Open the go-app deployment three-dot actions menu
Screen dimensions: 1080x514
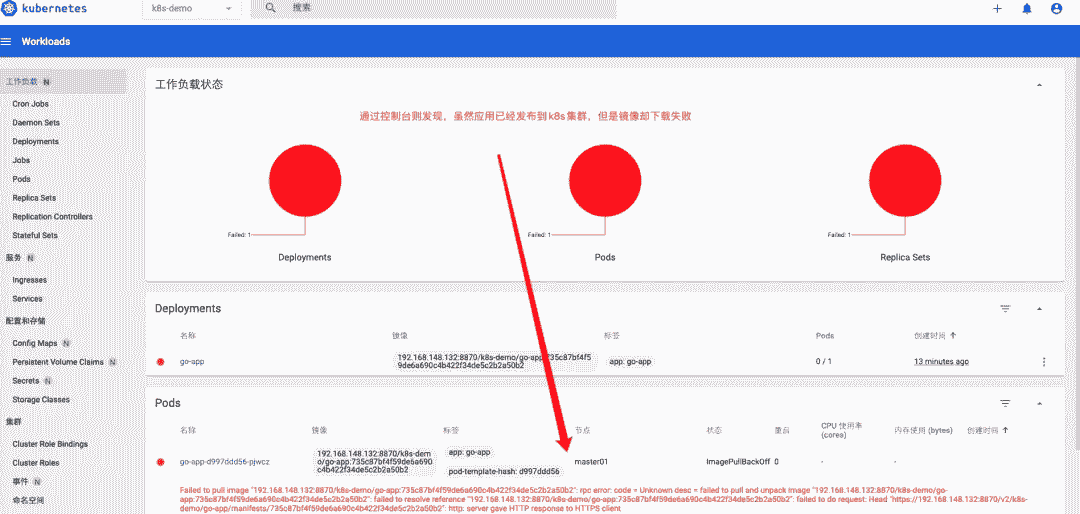click(x=1044, y=362)
